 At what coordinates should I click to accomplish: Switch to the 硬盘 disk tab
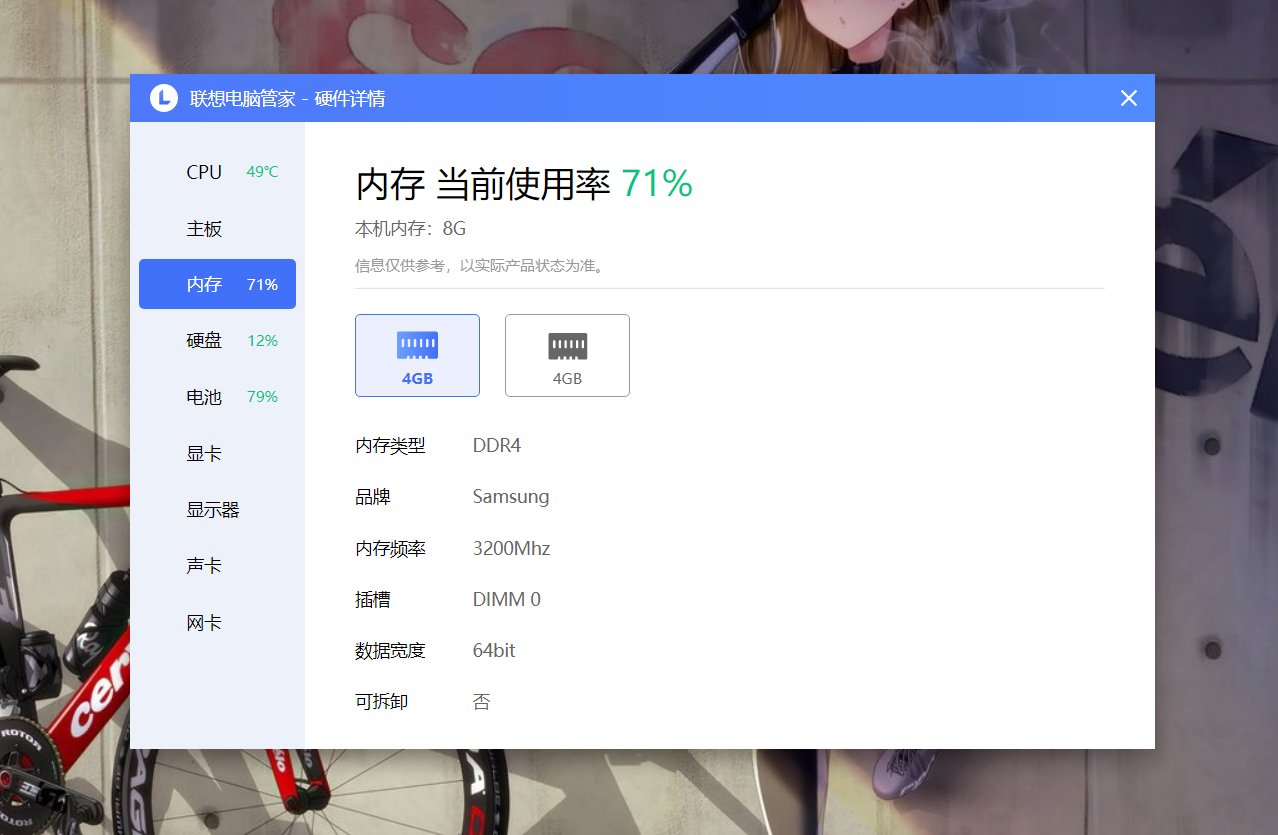tap(217, 340)
